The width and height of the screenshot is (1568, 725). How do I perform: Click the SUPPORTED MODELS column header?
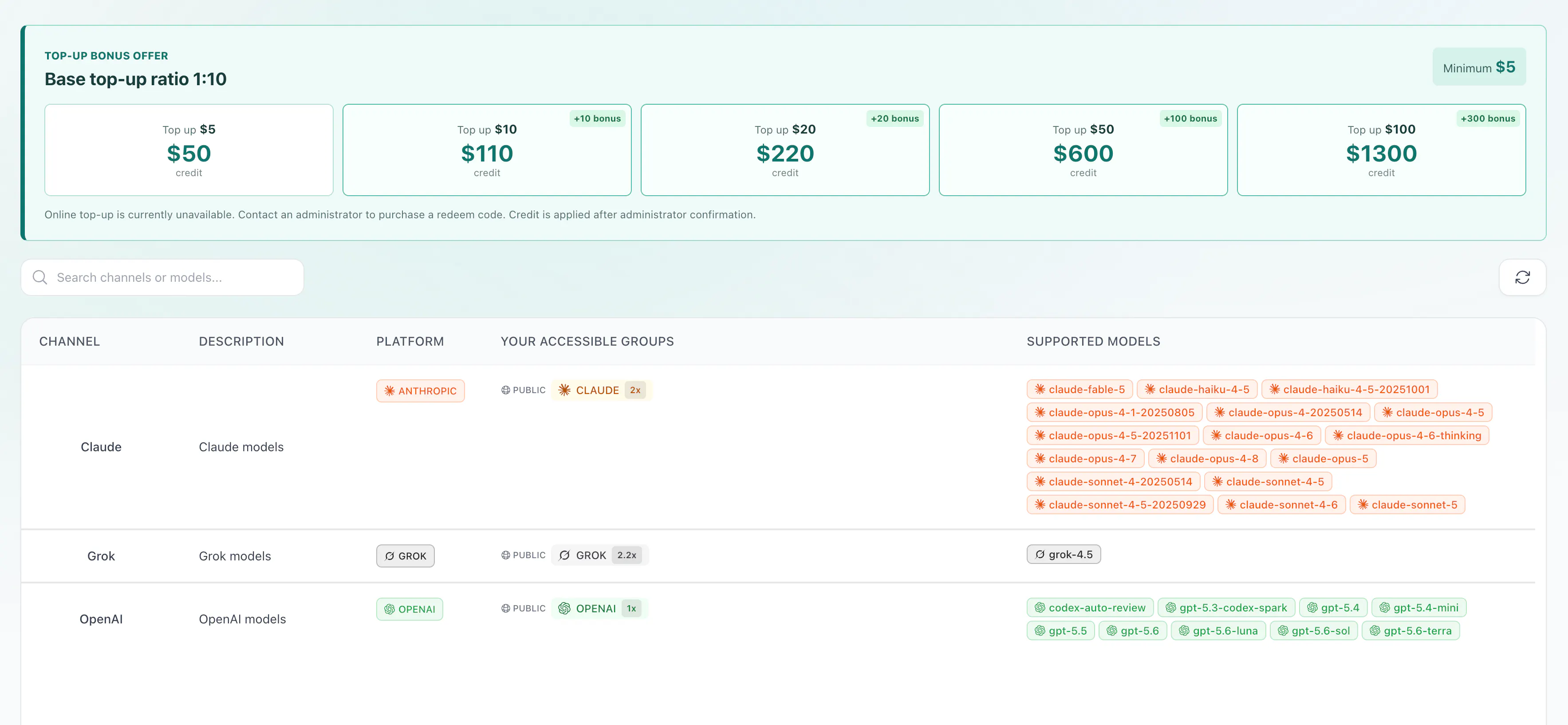pyautogui.click(x=1094, y=342)
